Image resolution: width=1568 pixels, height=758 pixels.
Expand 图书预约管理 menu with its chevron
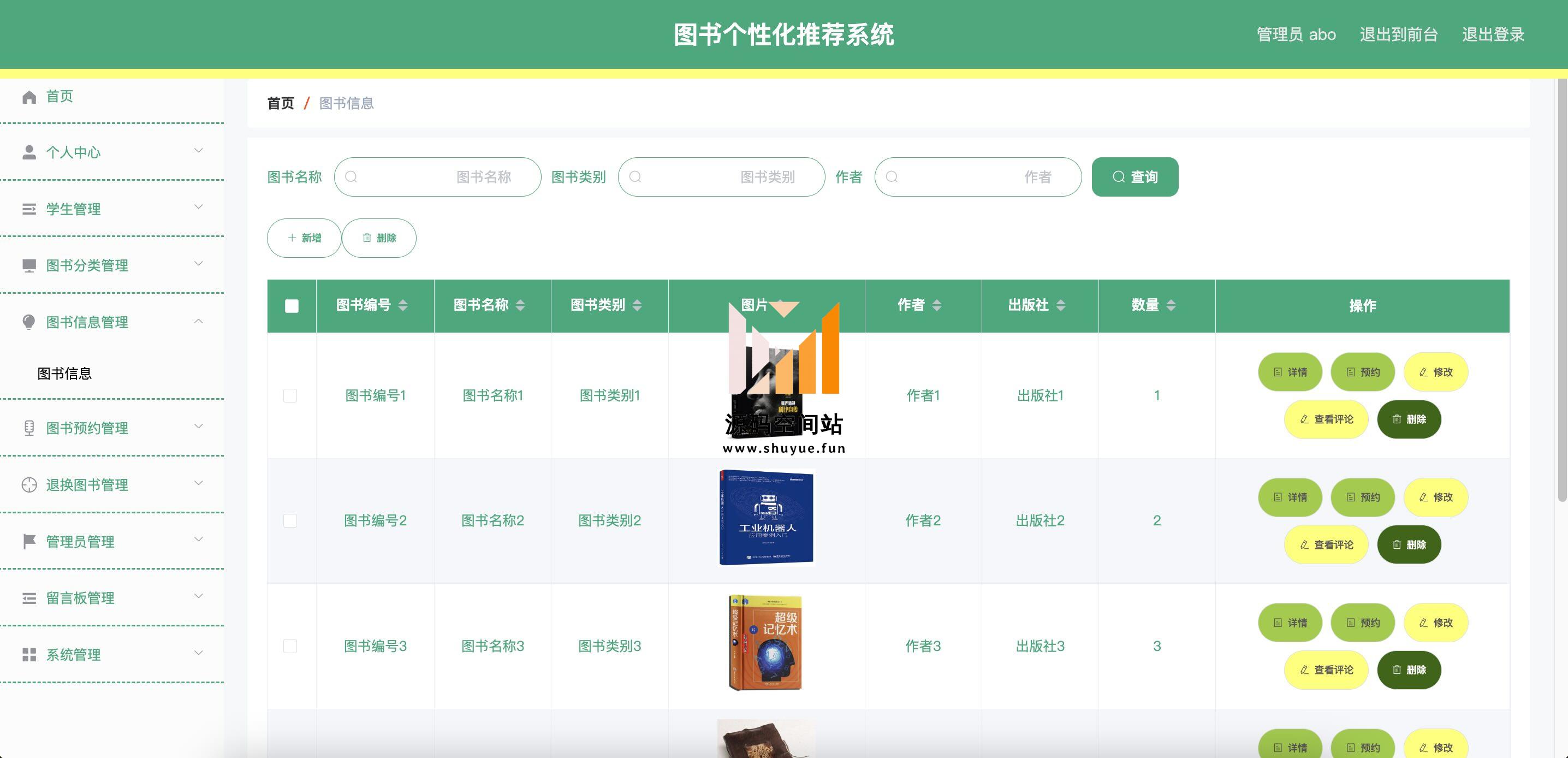coord(198,426)
